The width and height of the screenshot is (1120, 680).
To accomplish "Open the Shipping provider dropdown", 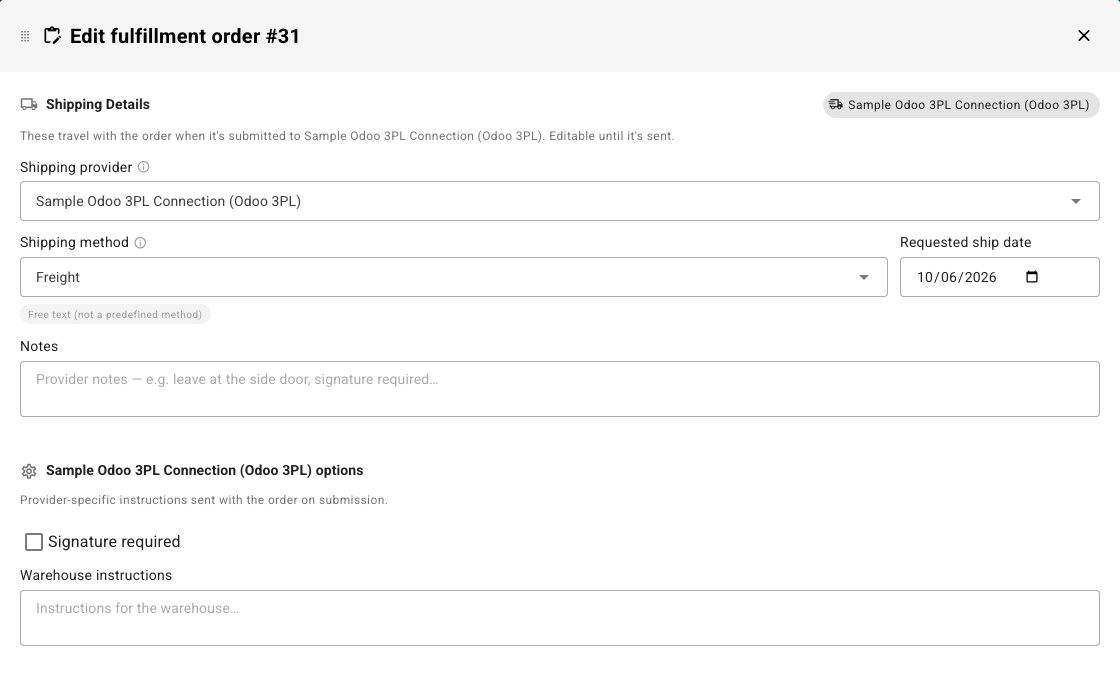I will point(559,201).
